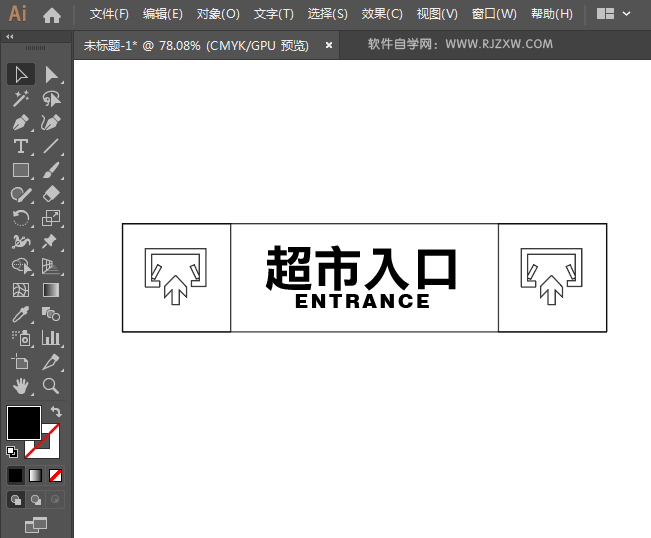Open the arrange documents layout icon
The width and height of the screenshot is (651, 538).
point(605,14)
